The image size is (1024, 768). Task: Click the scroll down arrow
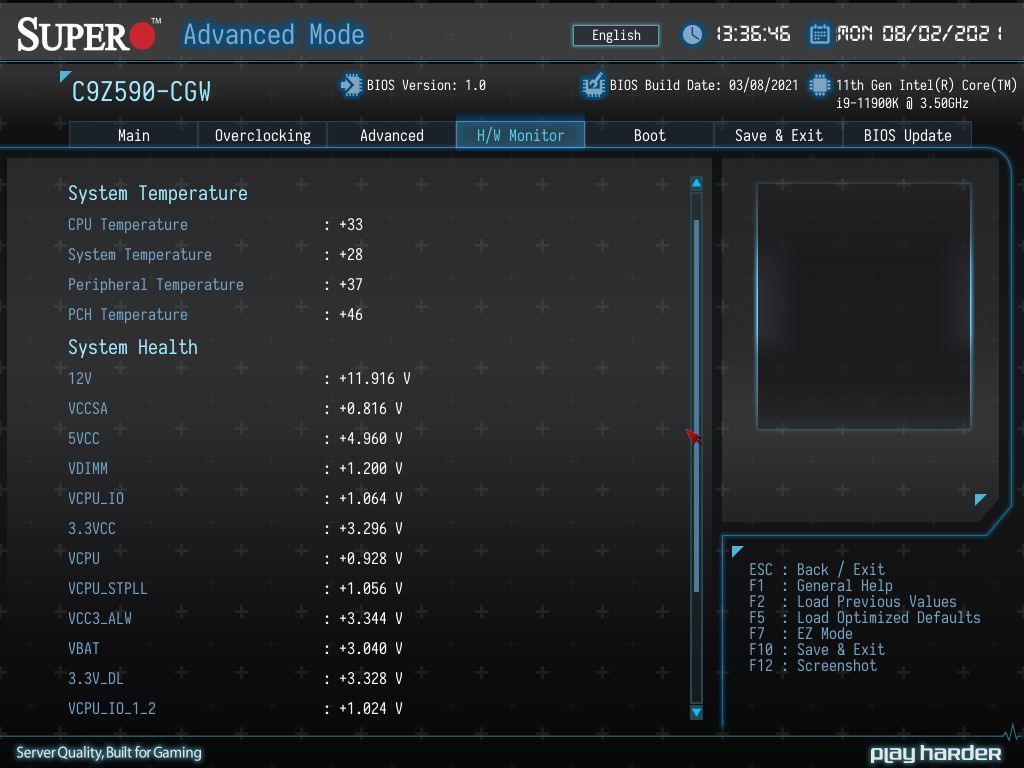(696, 712)
